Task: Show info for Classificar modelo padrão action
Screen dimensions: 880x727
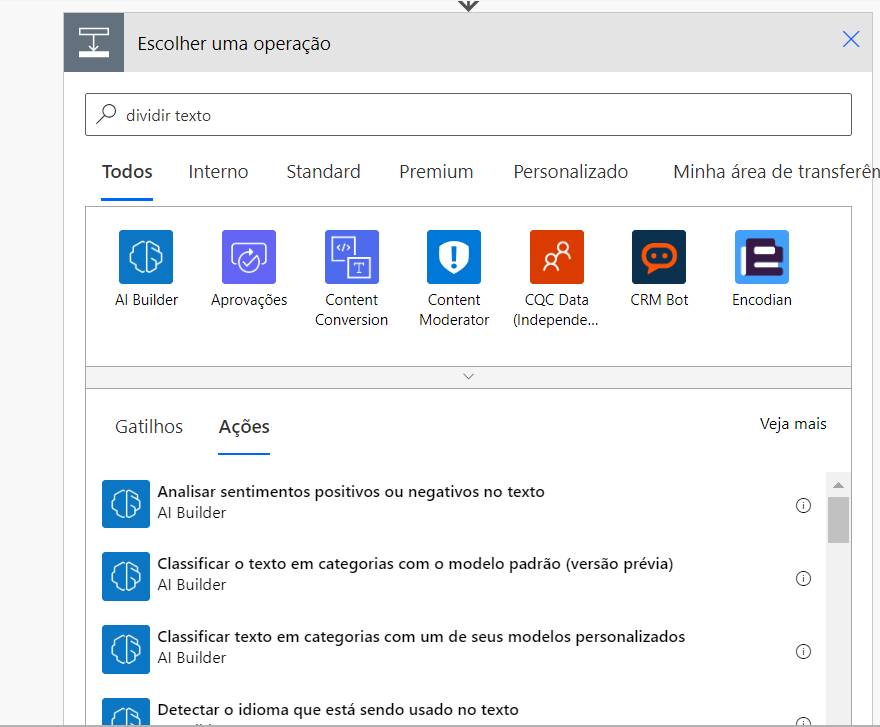Action: tap(804, 578)
